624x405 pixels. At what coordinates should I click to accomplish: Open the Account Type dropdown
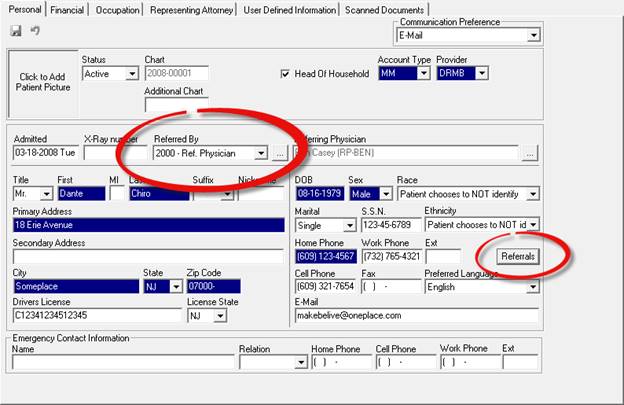click(423, 73)
